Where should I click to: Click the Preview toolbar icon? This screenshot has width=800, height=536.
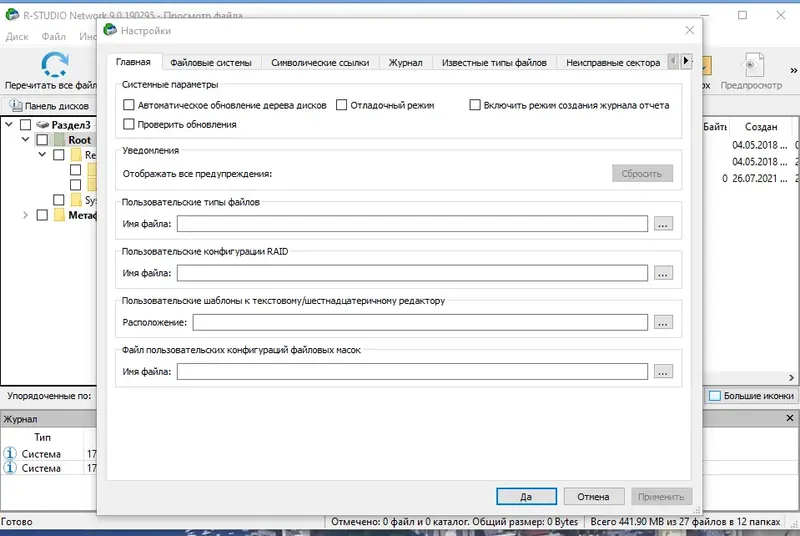pos(753,65)
